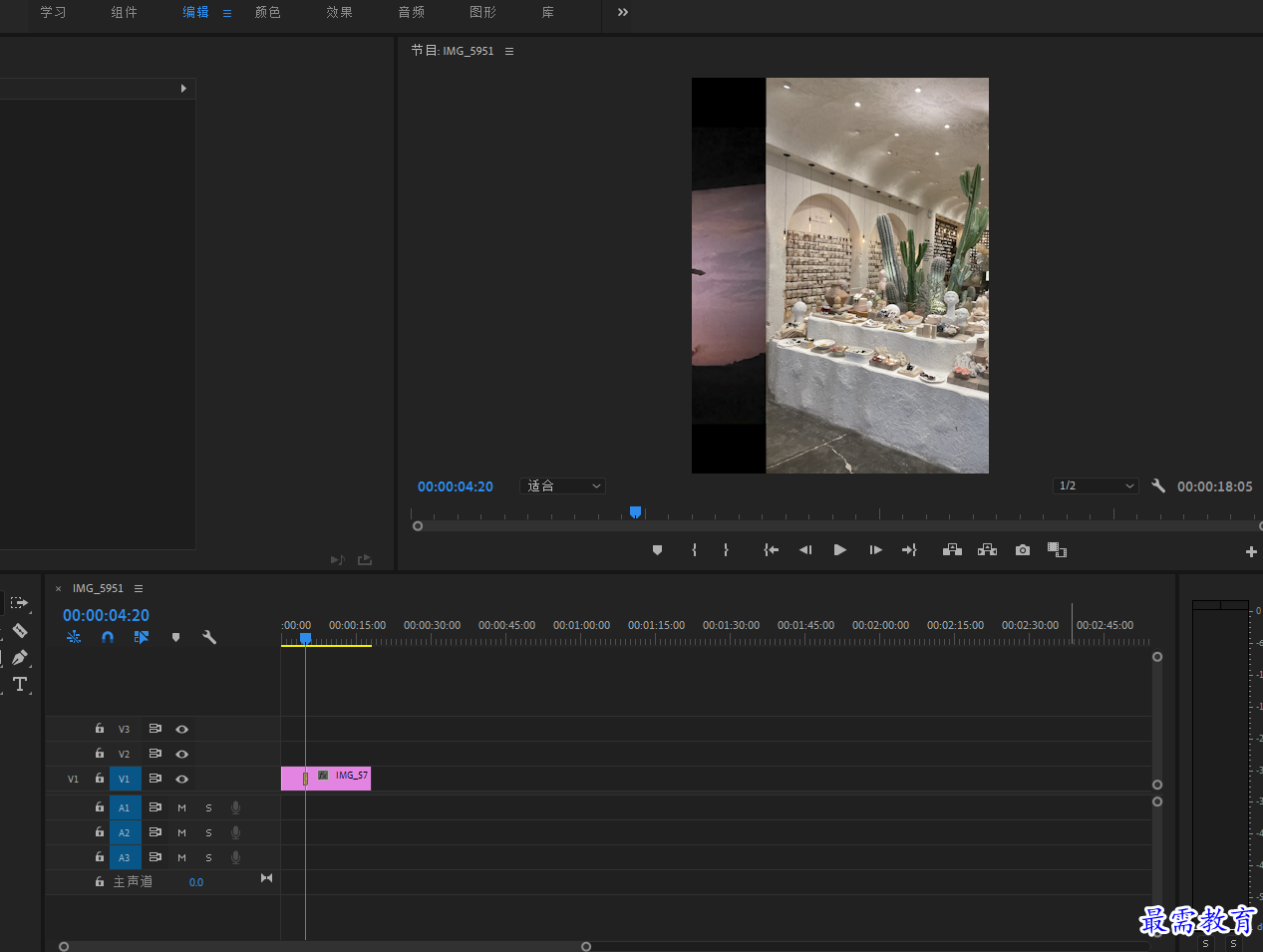Viewport: 1263px width, 952px height.
Task: Toggle Linked Selection in the timeline
Action: point(142,637)
